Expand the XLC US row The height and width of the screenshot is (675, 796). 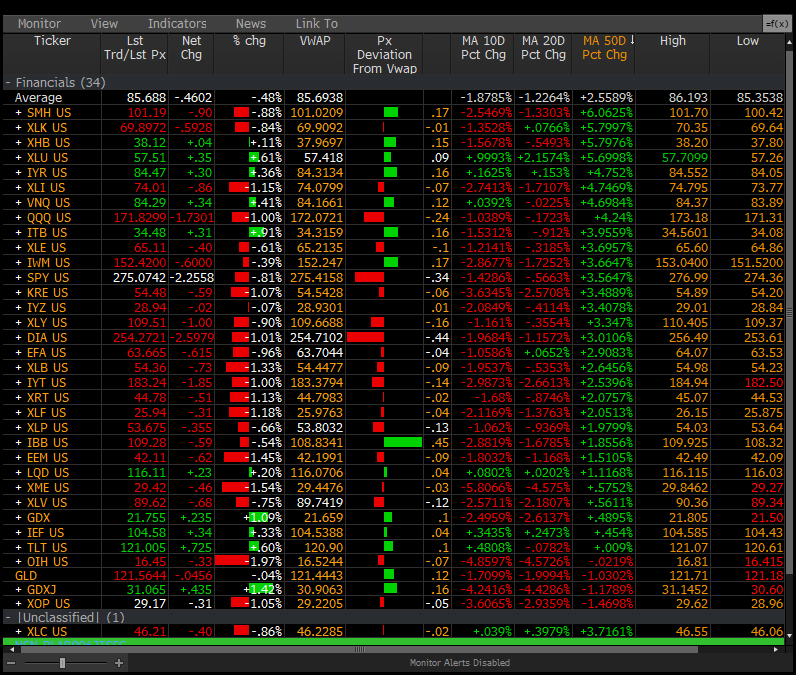click(19, 632)
